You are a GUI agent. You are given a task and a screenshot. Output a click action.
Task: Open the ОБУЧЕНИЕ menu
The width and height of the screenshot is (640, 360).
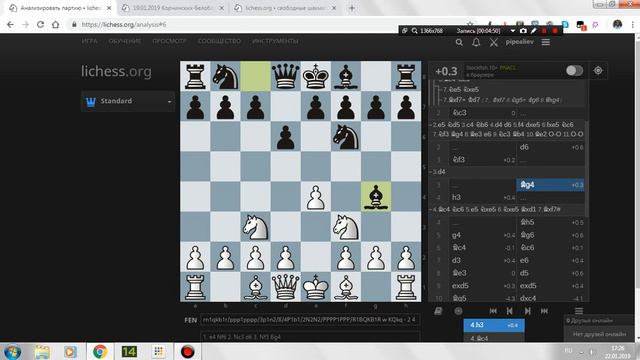pyautogui.click(x=124, y=41)
